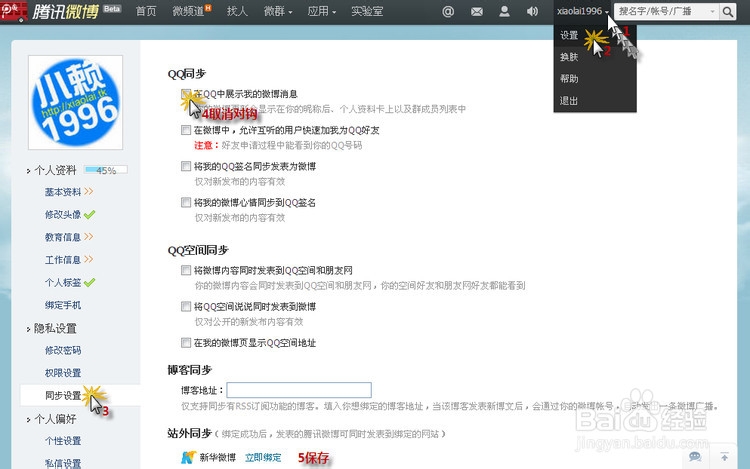Toggle 允许互听的用户快速加我为QQ好友 checkbox
Viewport: 750px width, 469px height.
186,130
